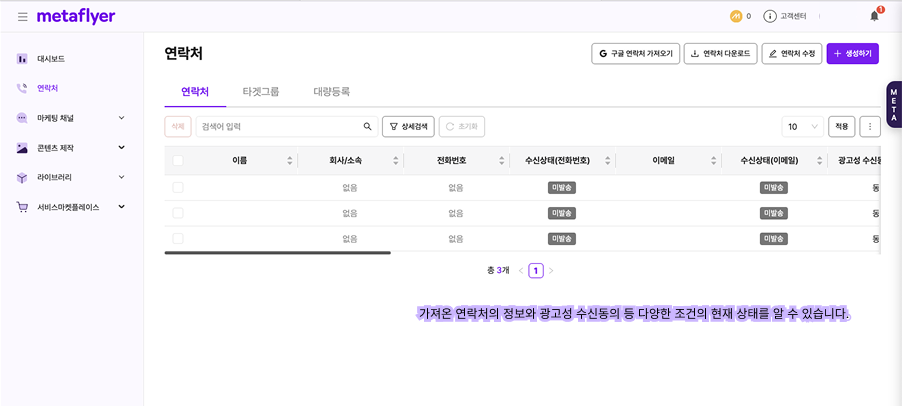Viewport: 902px width, 406px height.
Task: Check the first contact row checkbox
Action: click(x=178, y=187)
